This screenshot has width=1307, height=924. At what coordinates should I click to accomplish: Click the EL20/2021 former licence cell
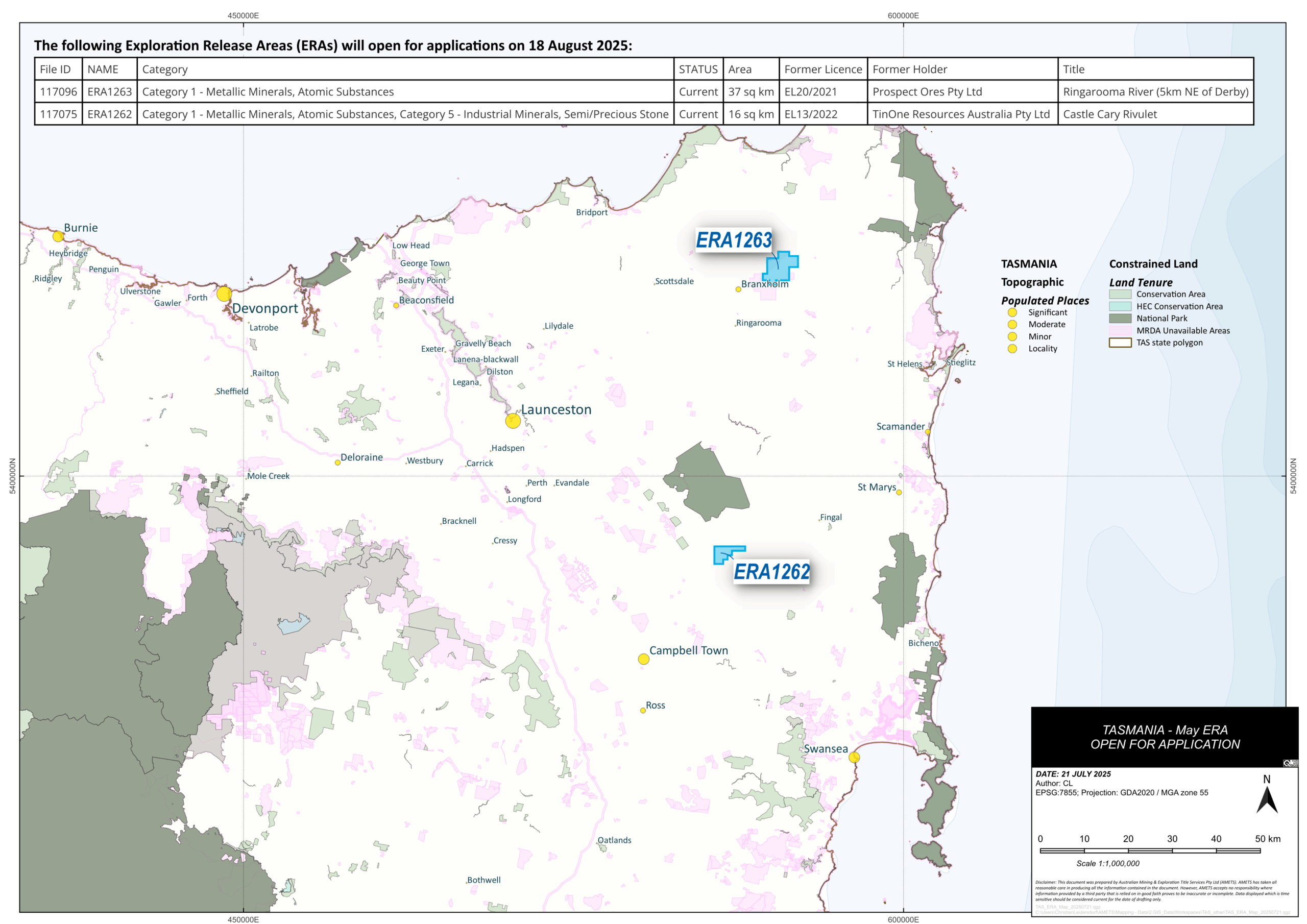[810, 92]
